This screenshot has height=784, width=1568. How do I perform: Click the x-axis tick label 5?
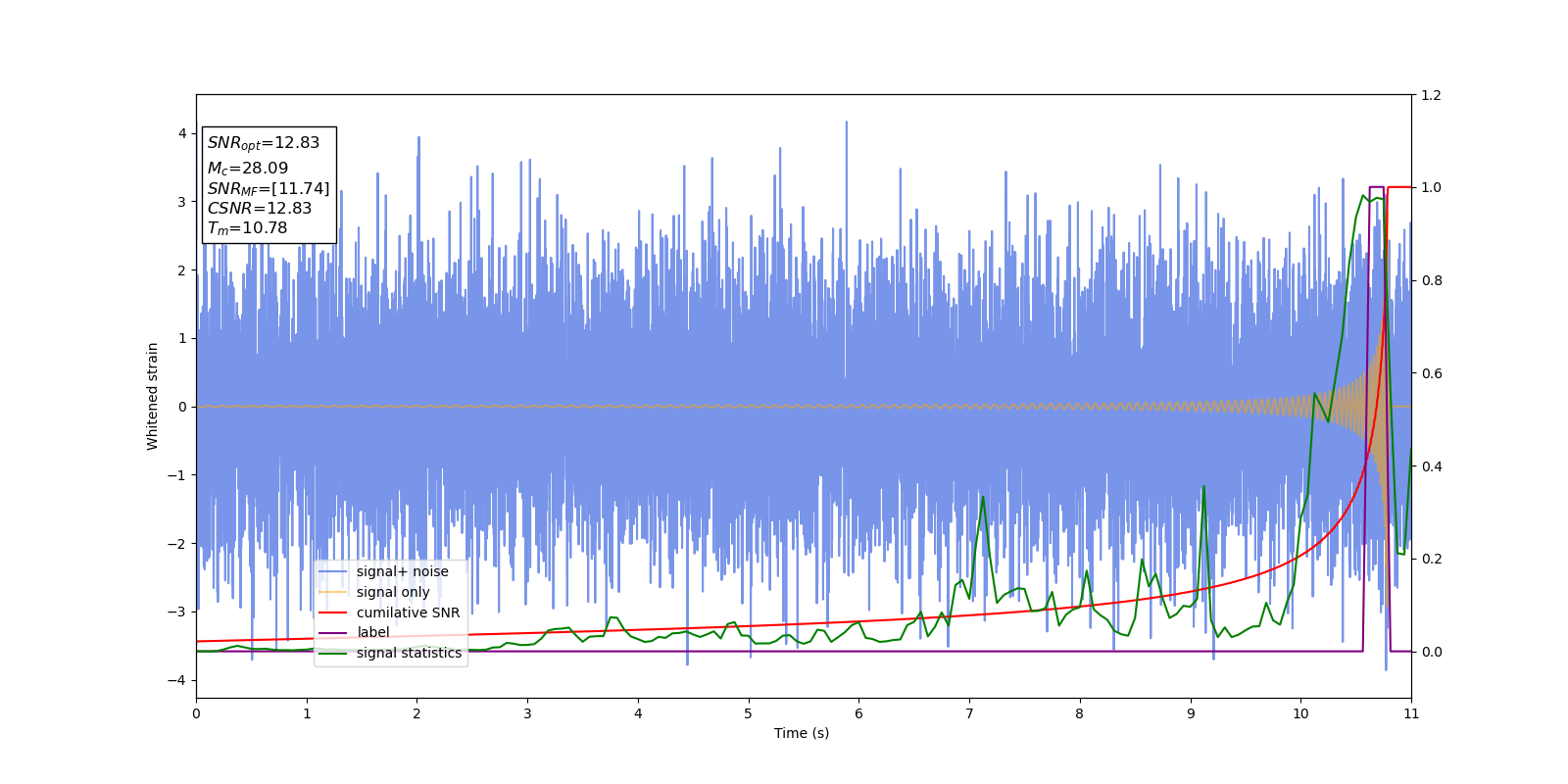pos(749,713)
